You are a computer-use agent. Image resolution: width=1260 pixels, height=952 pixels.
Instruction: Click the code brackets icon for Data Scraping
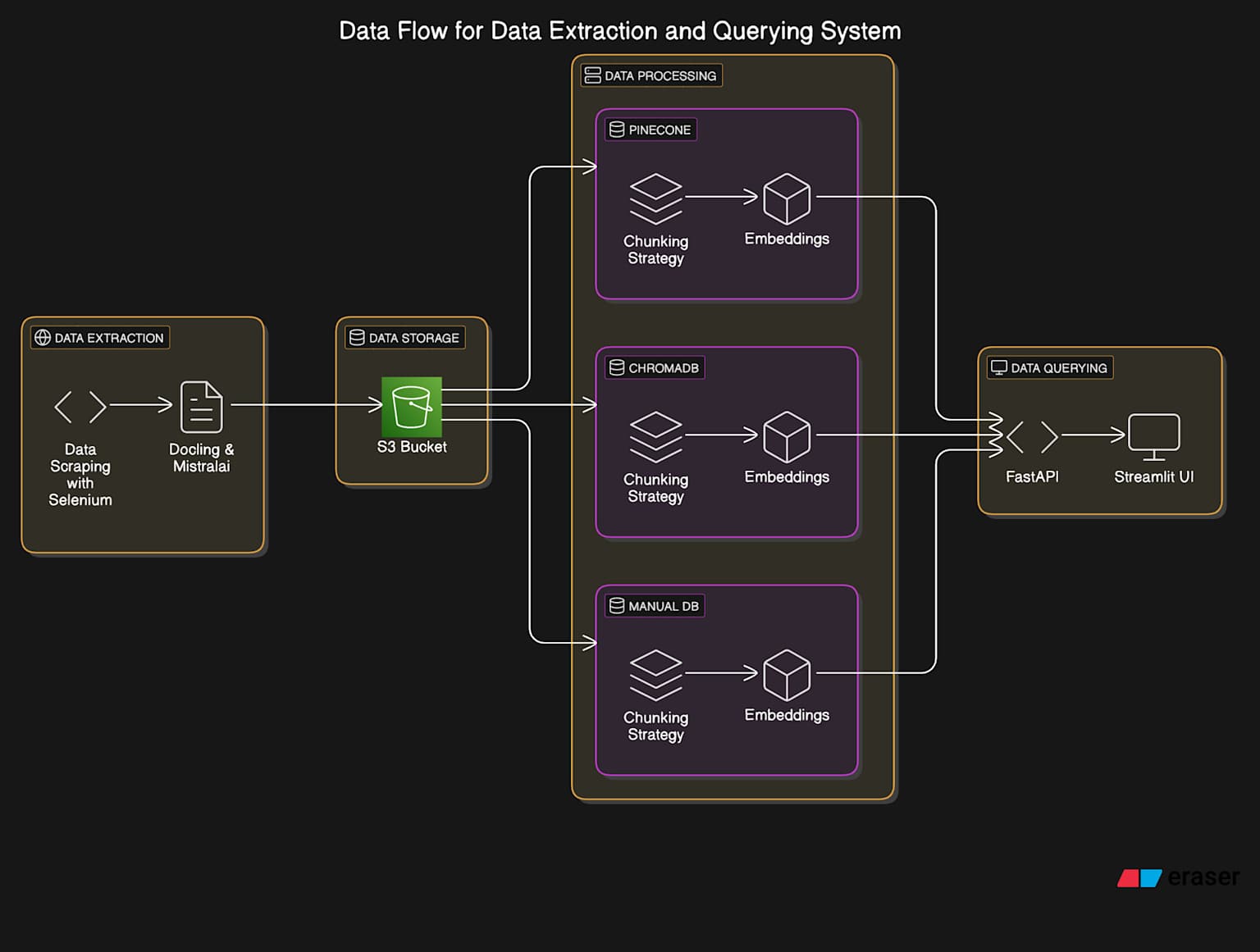coord(80,405)
